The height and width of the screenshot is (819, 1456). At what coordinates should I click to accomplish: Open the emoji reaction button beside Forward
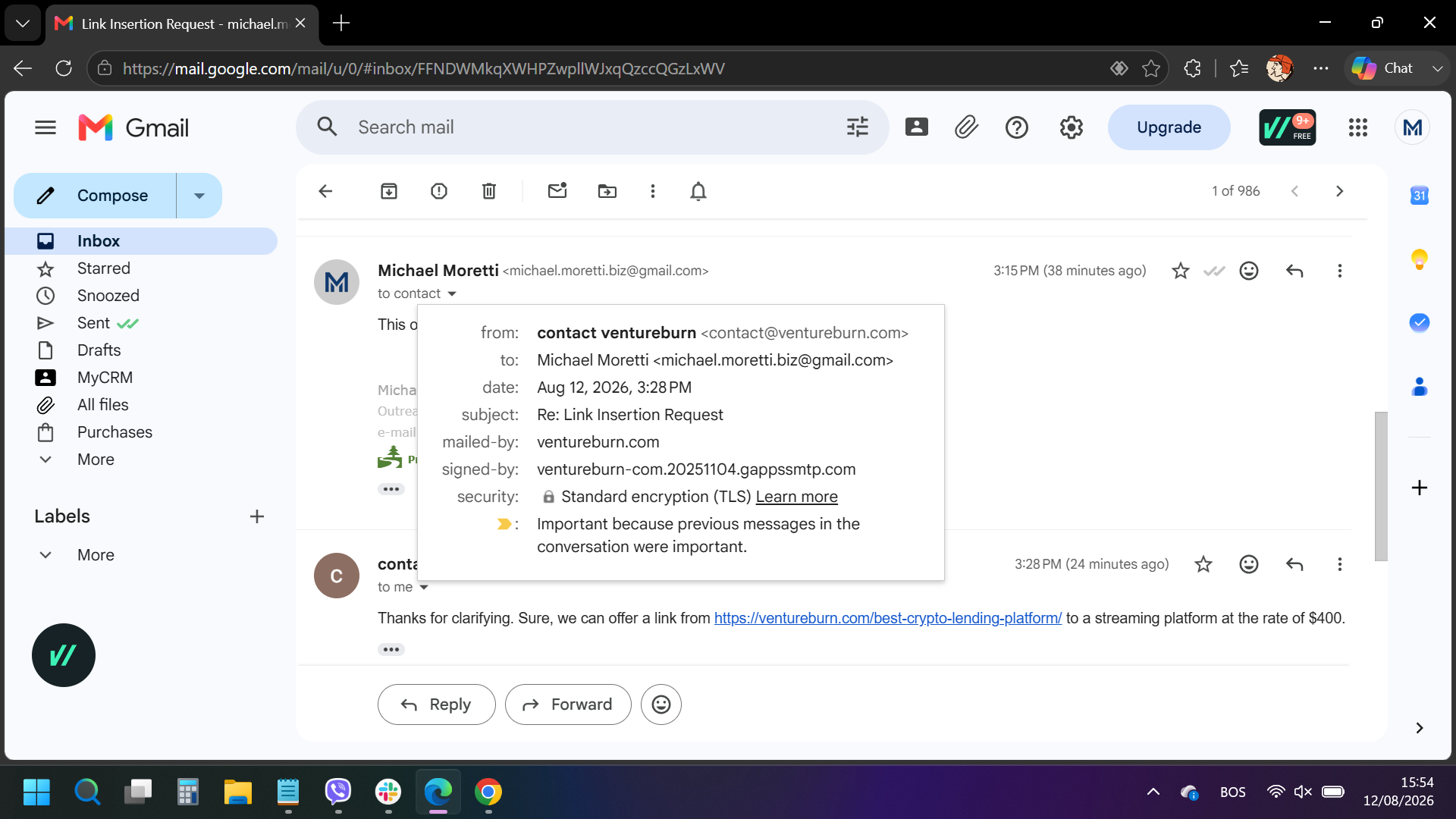pyautogui.click(x=661, y=704)
